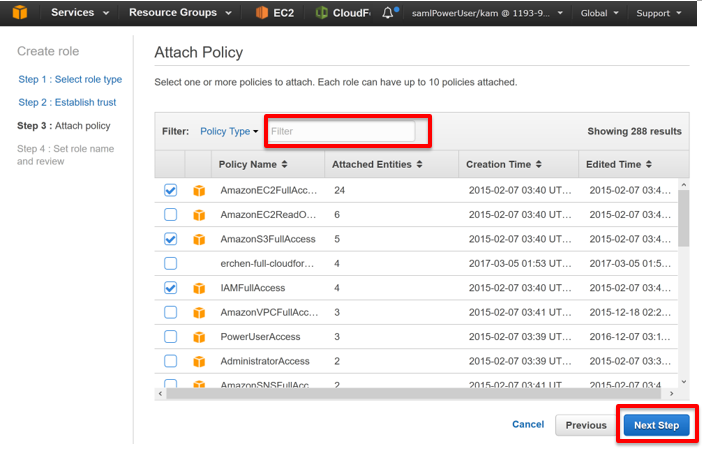Click the AdministratorAccess policy box icon
This screenshot has height=449, width=702.
tap(199, 361)
